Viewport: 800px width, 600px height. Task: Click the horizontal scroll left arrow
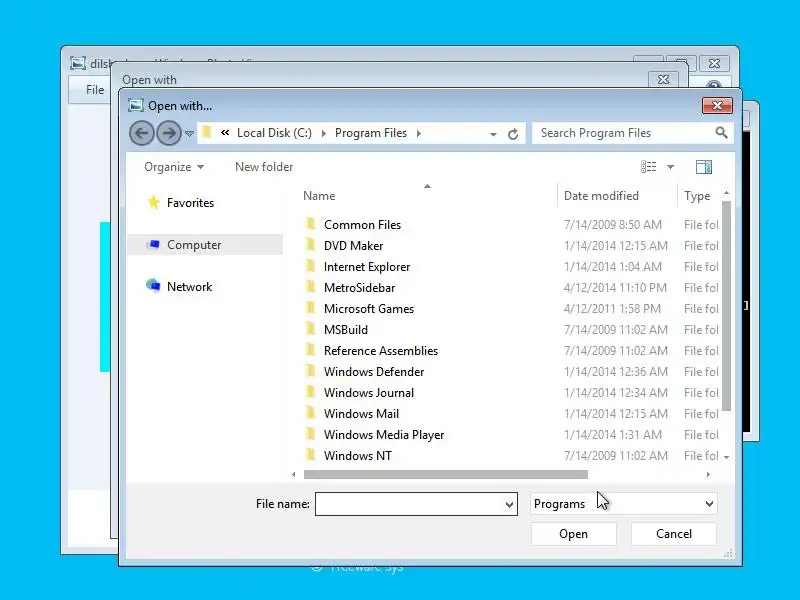tap(293, 474)
